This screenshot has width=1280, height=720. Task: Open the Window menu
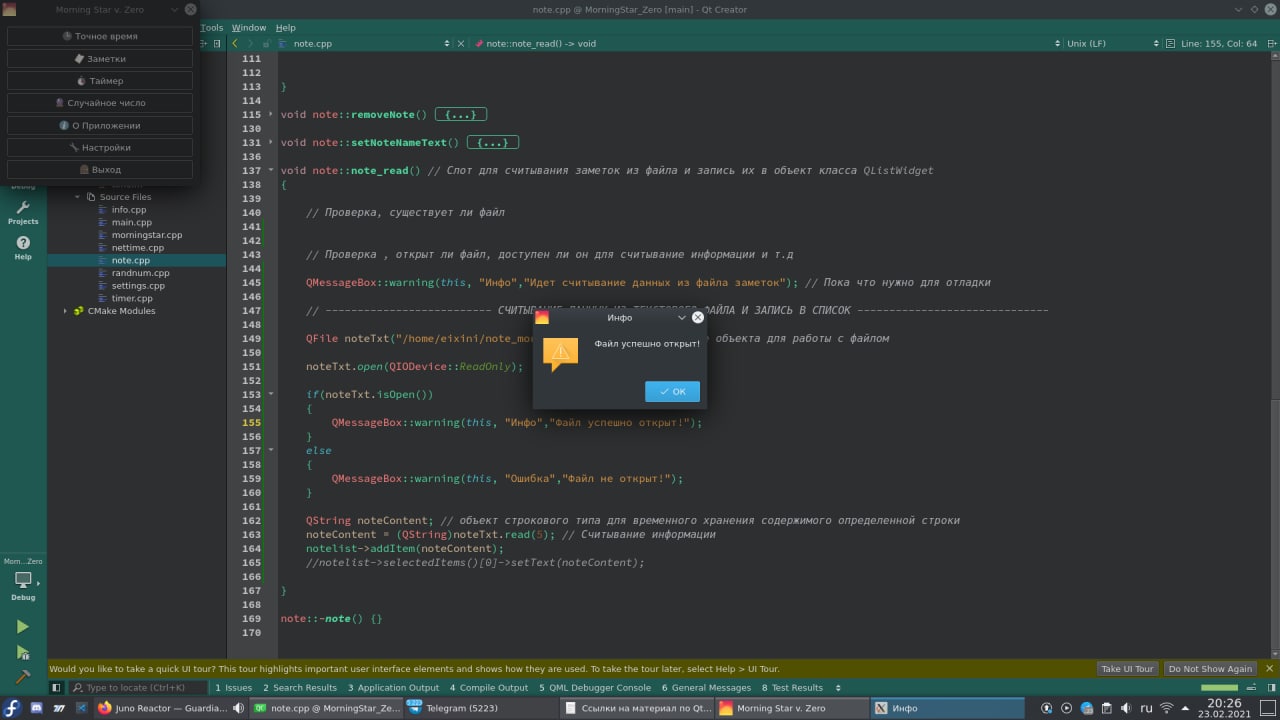pyautogui.click(x=249, y=28)
